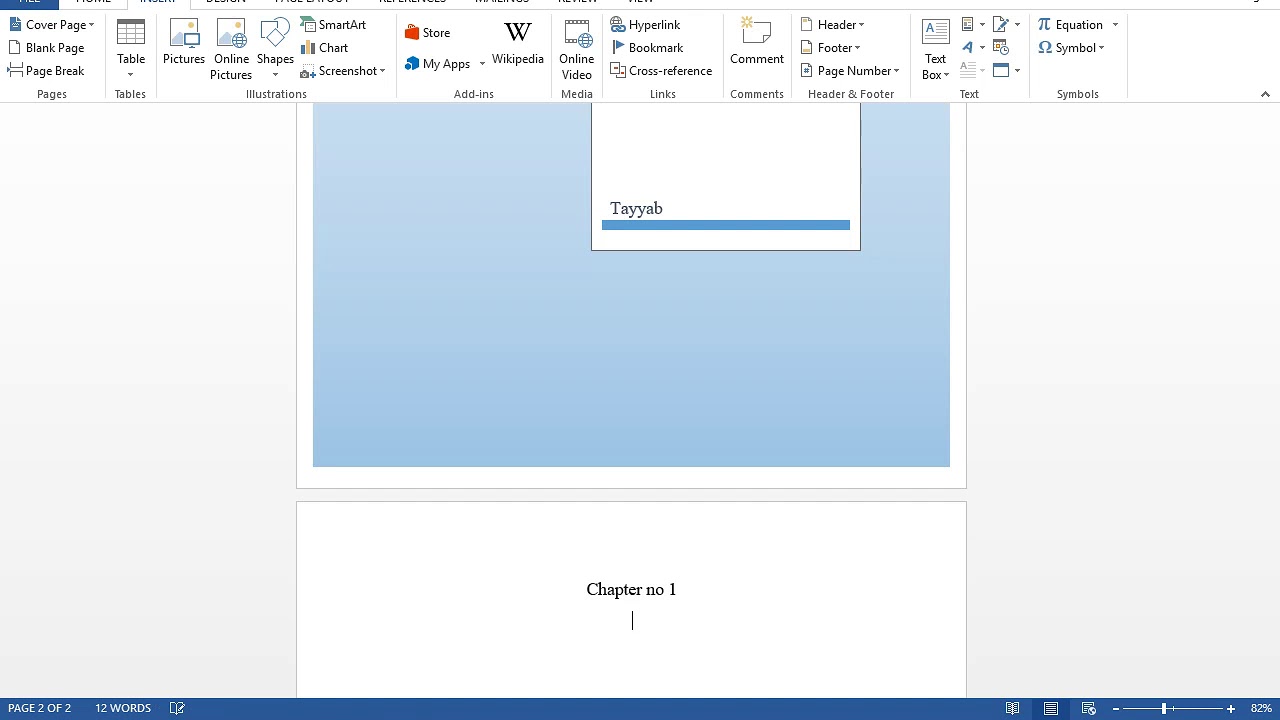
Task: Click the 'Tayyab' author text
Action: [x=636, y=208]
